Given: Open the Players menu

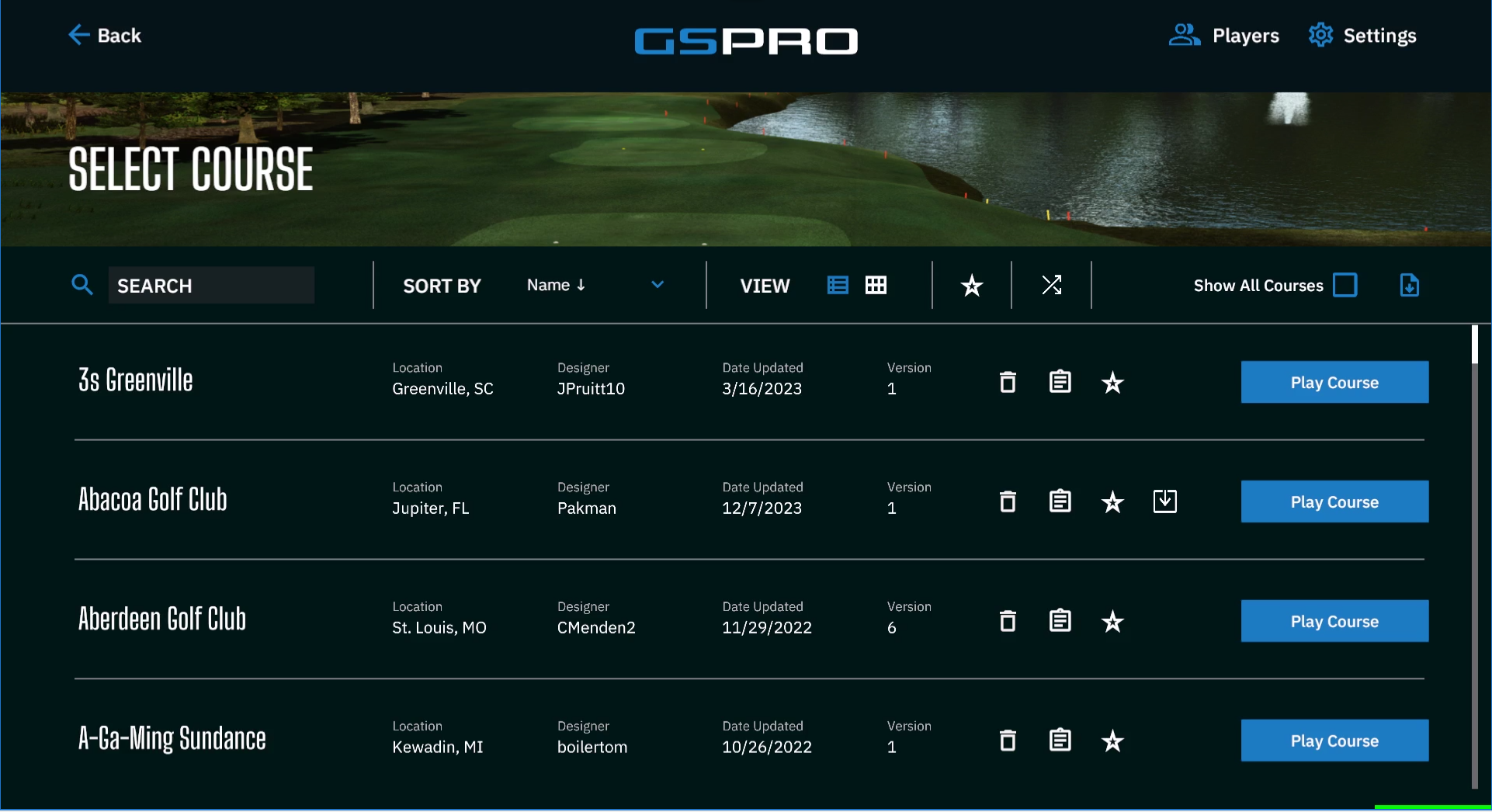Looking at the screenshot, I should click(1223, 36).
